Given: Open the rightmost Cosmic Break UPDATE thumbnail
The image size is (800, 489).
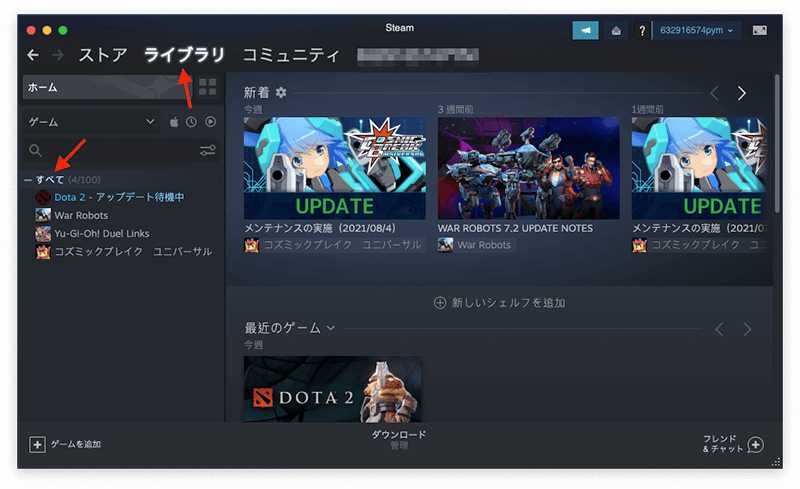Looking at the screenshot, I should pyautogui.click(x=699, y=168).
